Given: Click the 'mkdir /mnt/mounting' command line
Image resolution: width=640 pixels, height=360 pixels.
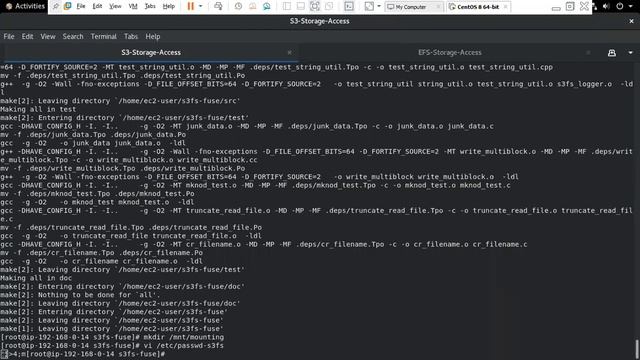Looking at the screenshot, I should [x=112, y=337].
